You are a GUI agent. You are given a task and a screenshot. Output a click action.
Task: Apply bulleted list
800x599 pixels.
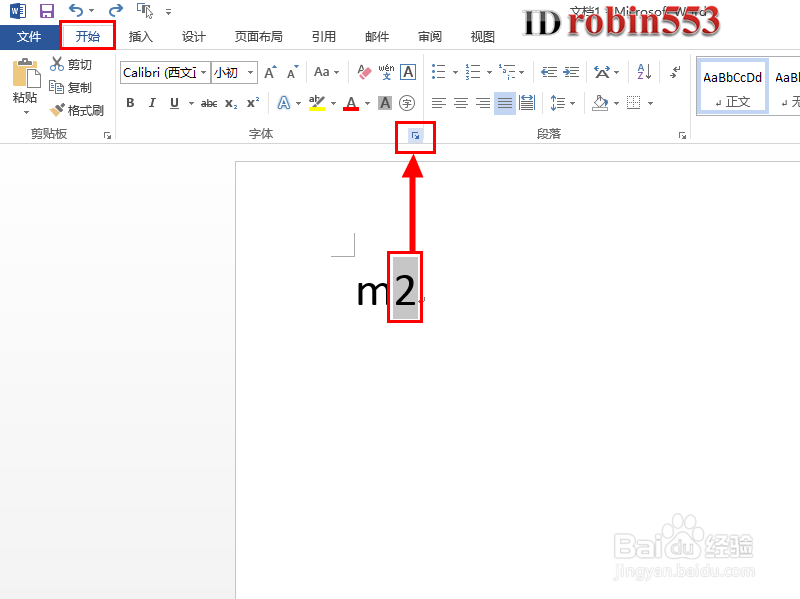click(439, 72)
